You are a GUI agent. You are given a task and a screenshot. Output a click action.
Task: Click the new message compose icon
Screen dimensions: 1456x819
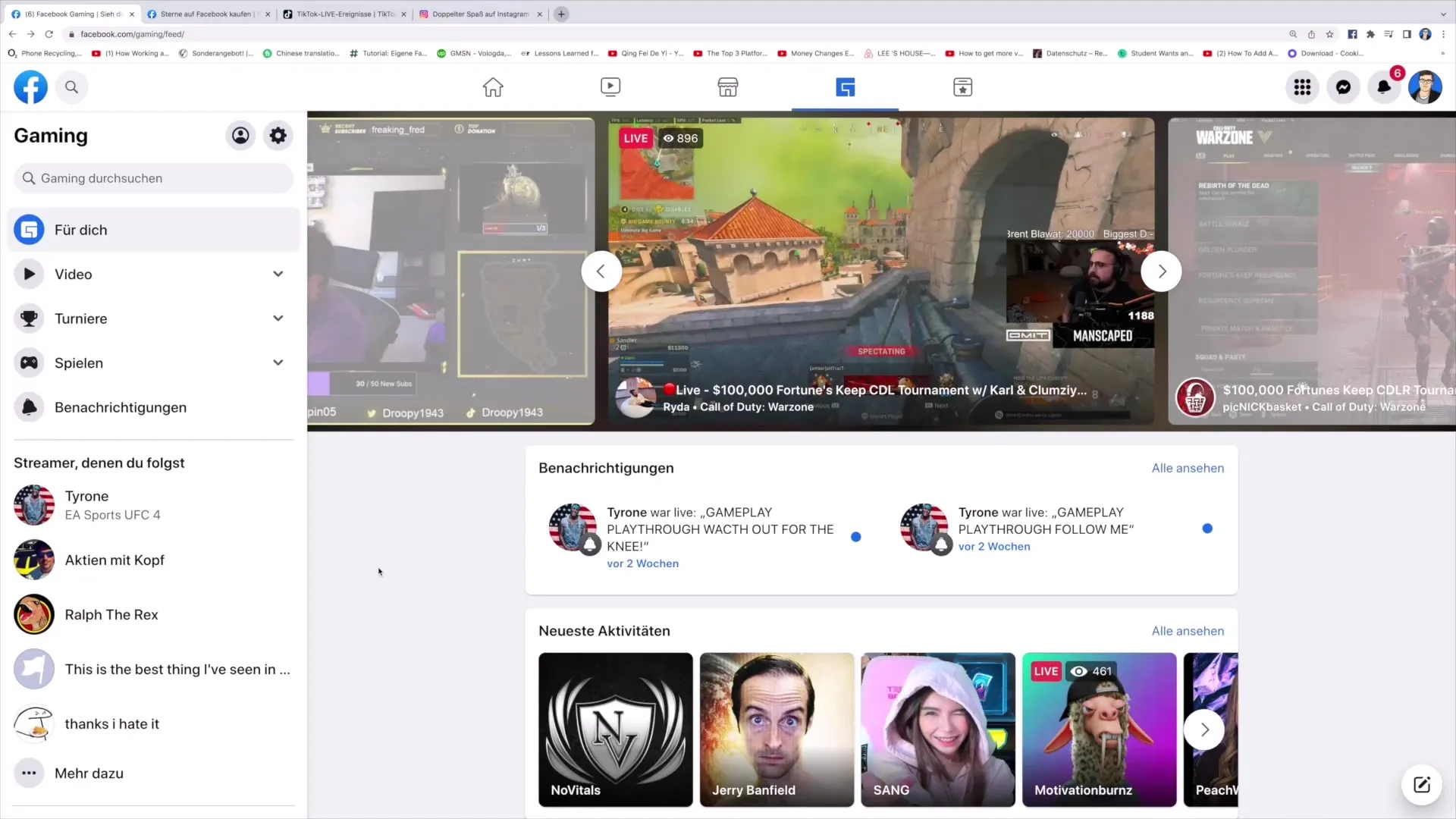click(x=1422, y=785)
